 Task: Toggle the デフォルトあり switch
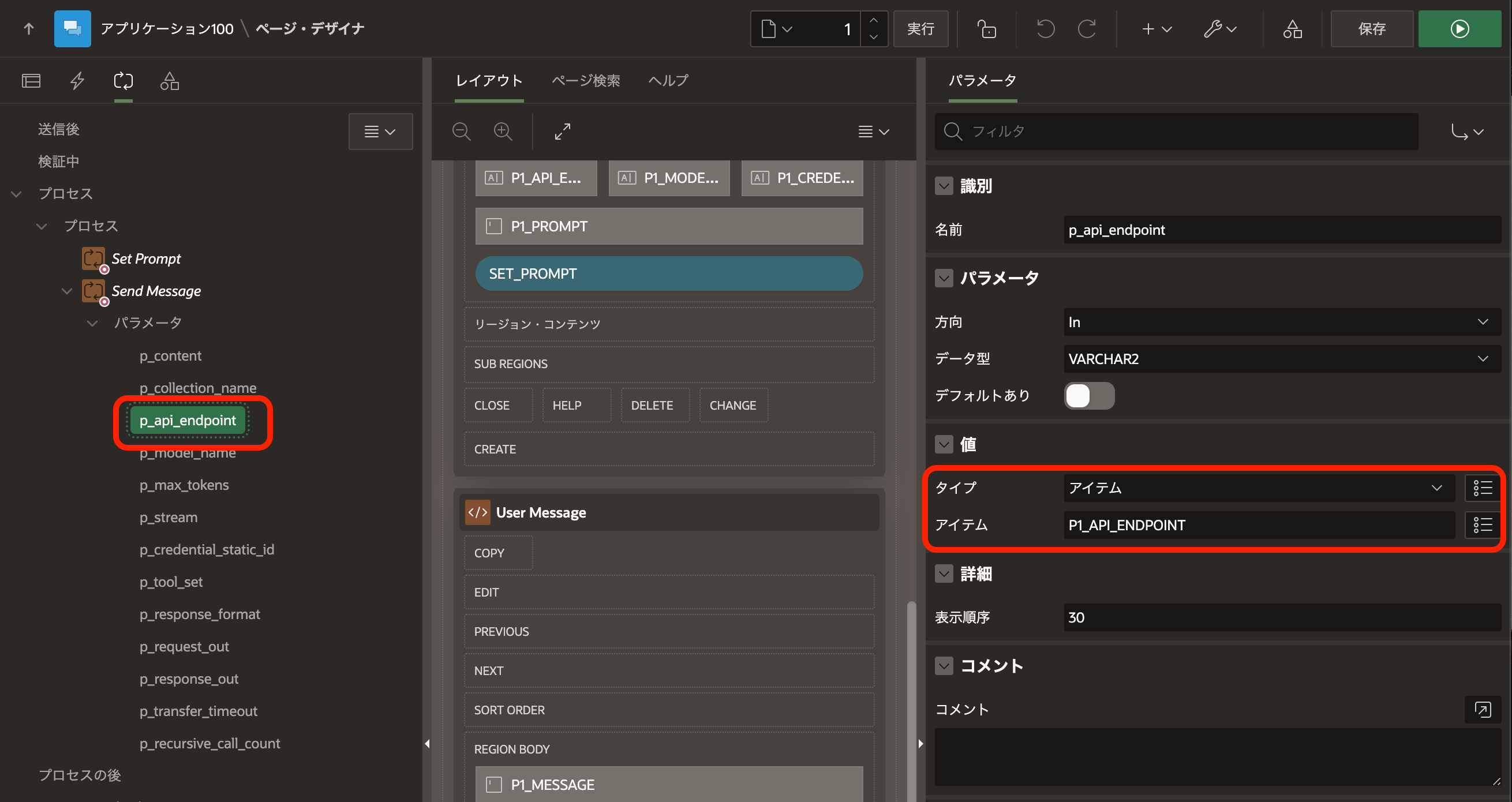(x=1089, y=395)
